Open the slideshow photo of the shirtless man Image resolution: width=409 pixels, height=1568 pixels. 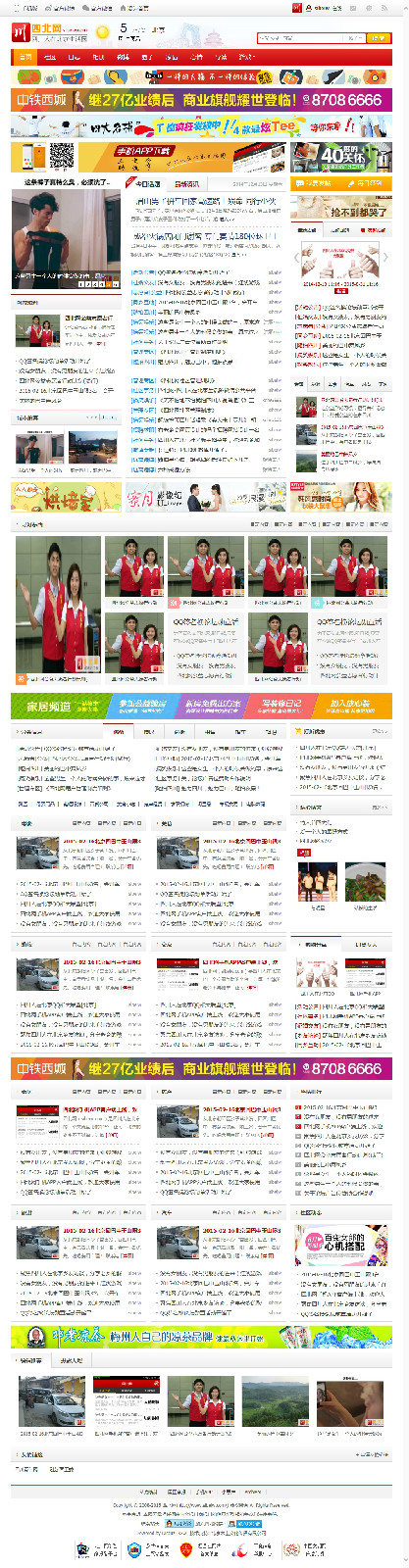pyautogui.click(x=67, y=238)
